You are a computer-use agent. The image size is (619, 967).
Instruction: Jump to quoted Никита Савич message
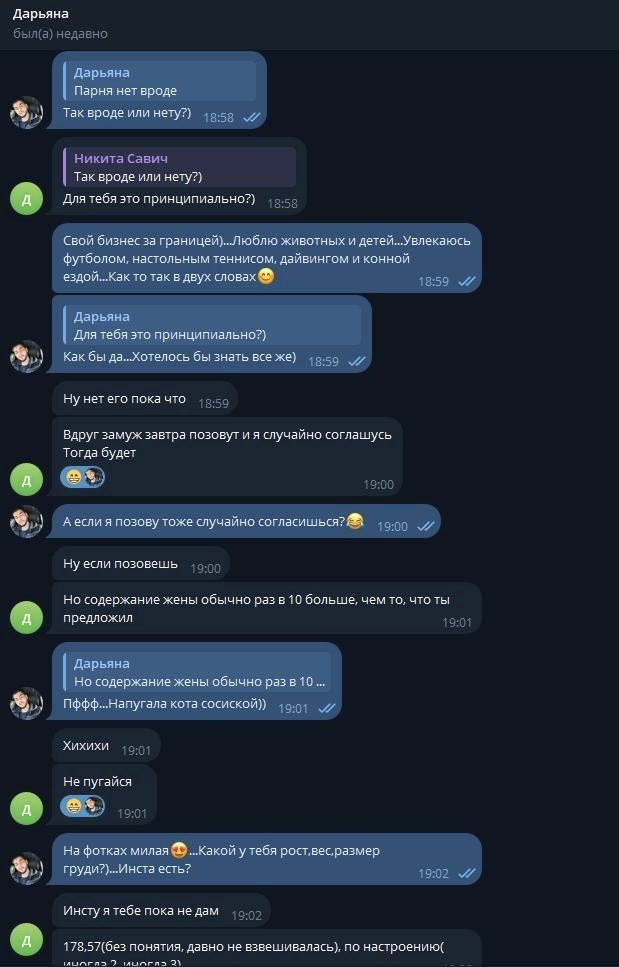coord(180,167)
